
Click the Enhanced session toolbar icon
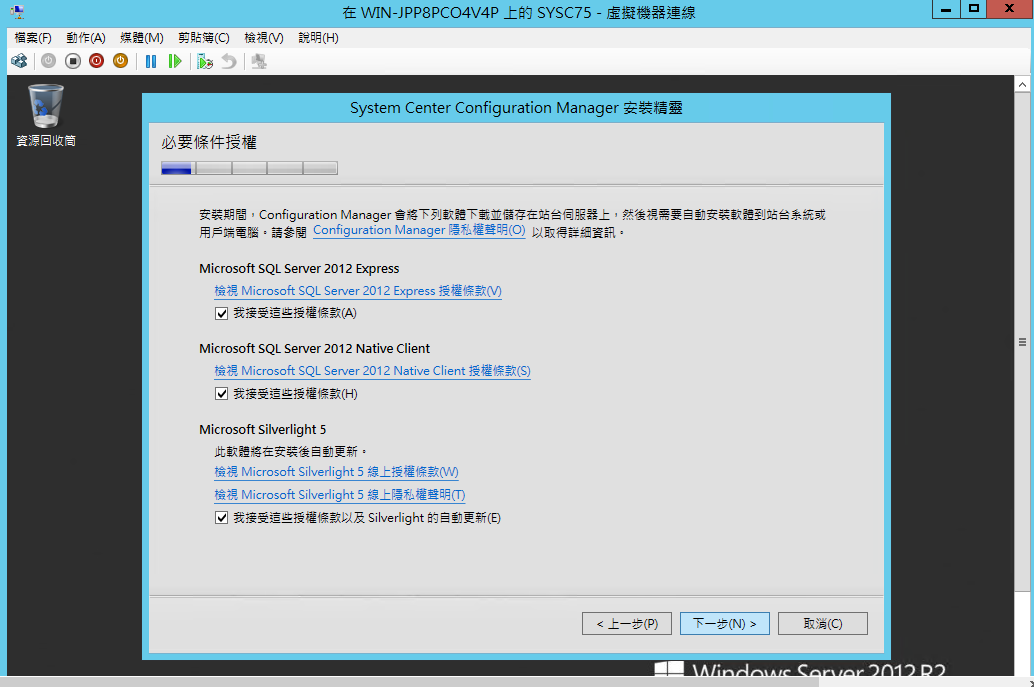pyautogui.click(x=259, y=61)
